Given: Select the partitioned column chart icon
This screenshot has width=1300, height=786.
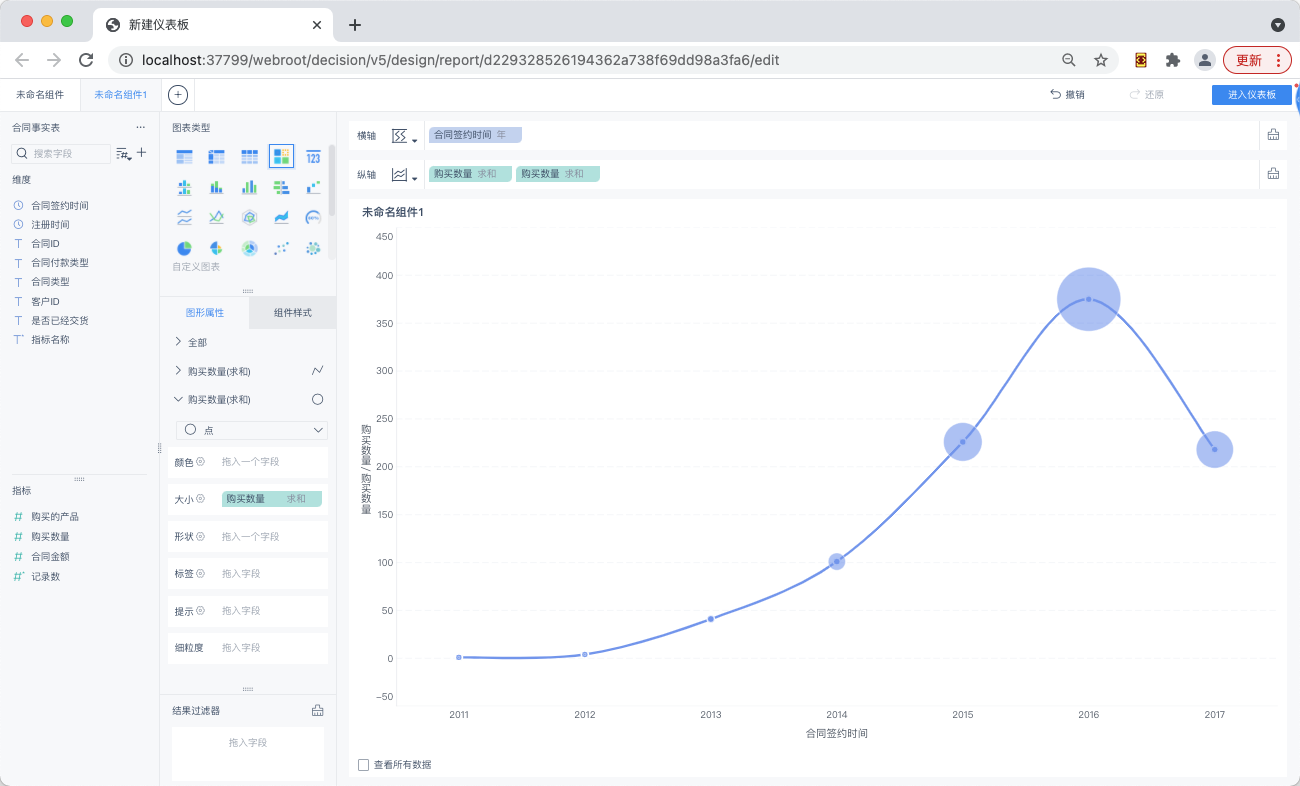Looking at the screenshot, I should (184, 187).
